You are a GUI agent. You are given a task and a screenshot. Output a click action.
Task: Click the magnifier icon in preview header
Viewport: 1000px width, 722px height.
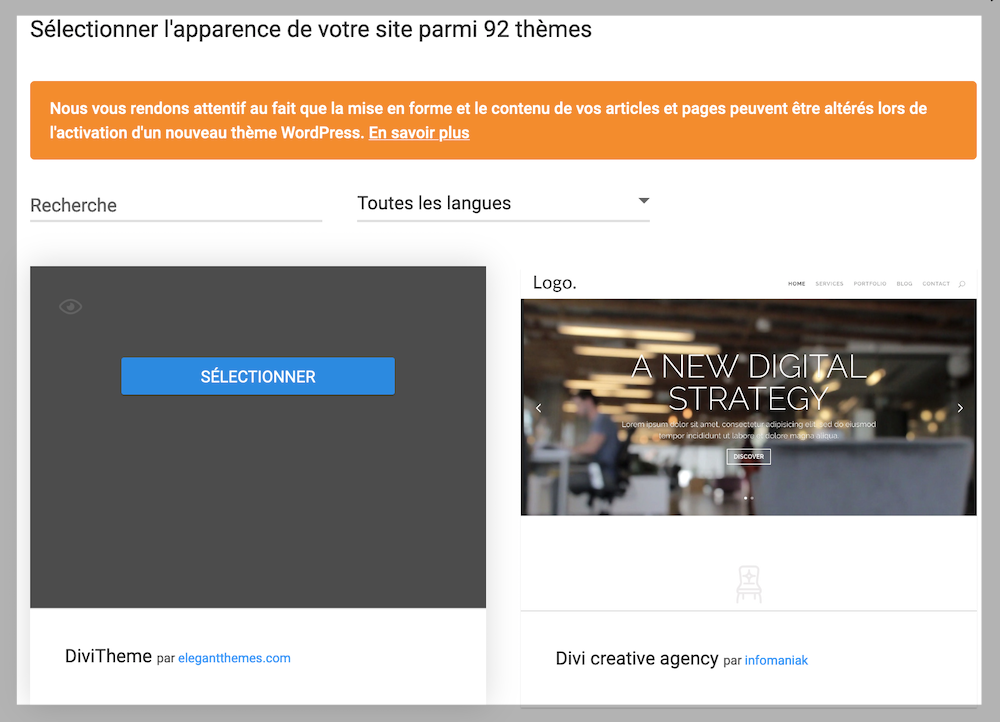click(x=961, y=284)
